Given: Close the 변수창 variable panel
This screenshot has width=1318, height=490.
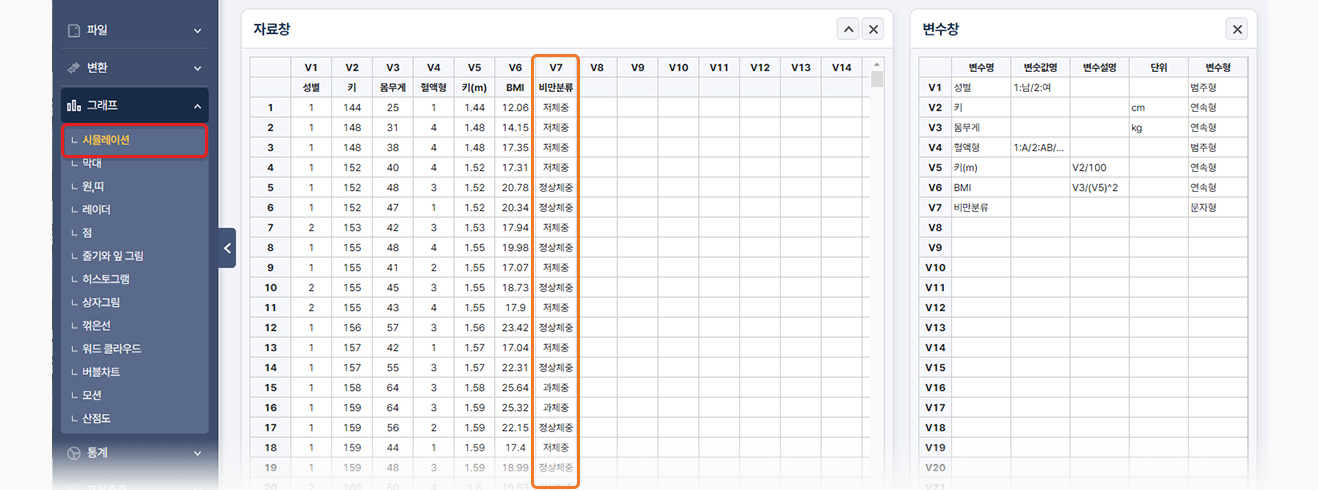Looking at the screenshot, I should tap(1237, 30).
